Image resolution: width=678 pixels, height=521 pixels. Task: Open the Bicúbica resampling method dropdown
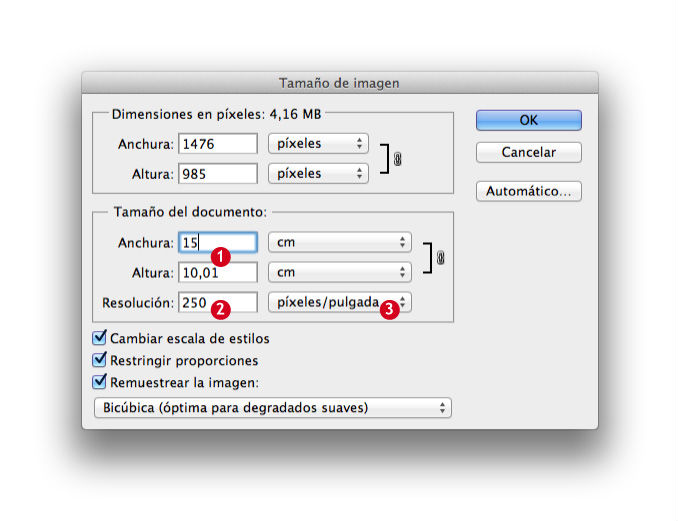pos(273,408)
